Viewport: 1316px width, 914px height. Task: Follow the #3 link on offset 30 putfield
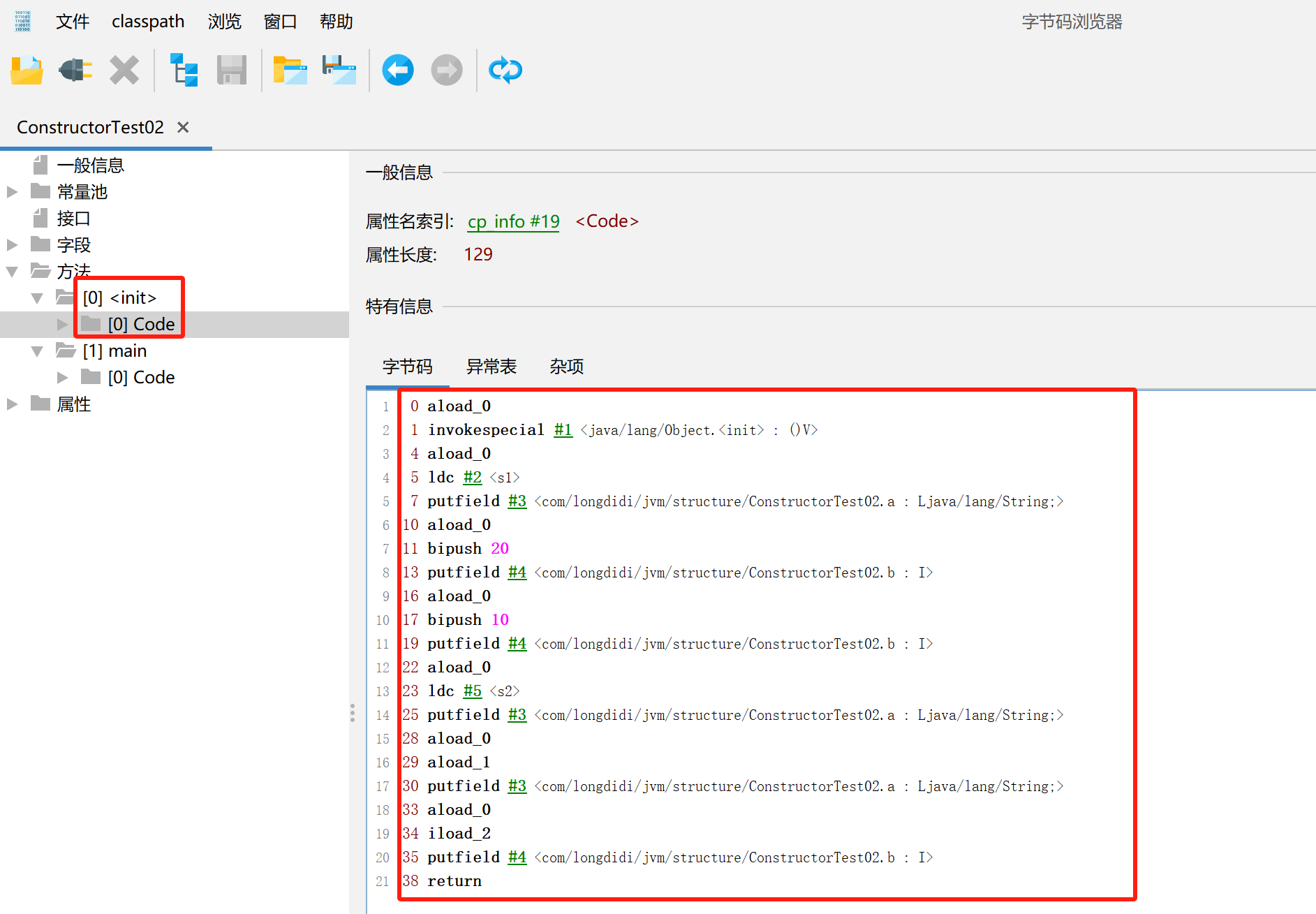(x=517, y=786)
